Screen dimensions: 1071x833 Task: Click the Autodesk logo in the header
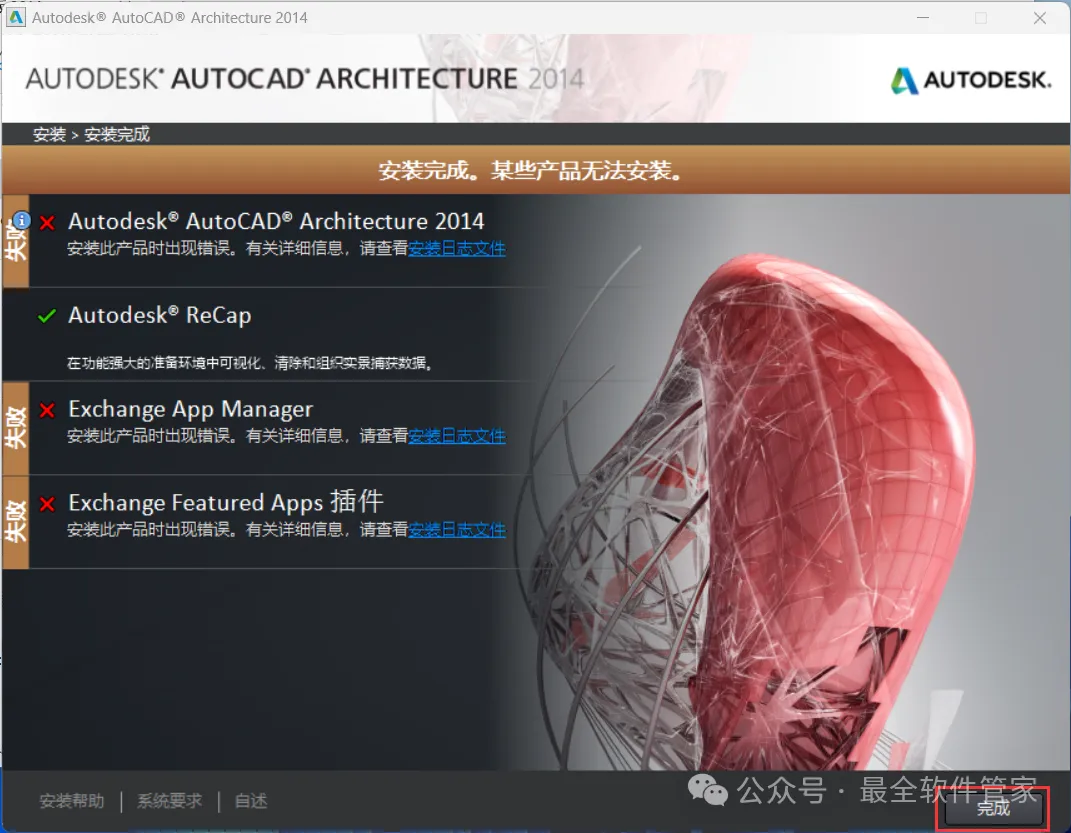click(971, 80)
